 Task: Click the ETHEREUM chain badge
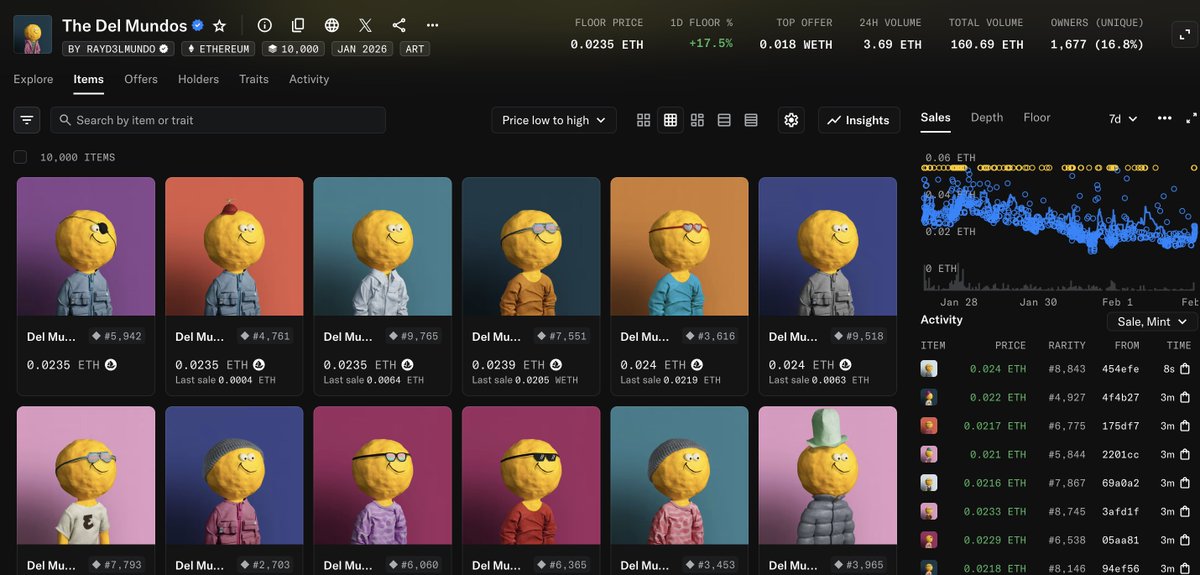coord(218,48)
